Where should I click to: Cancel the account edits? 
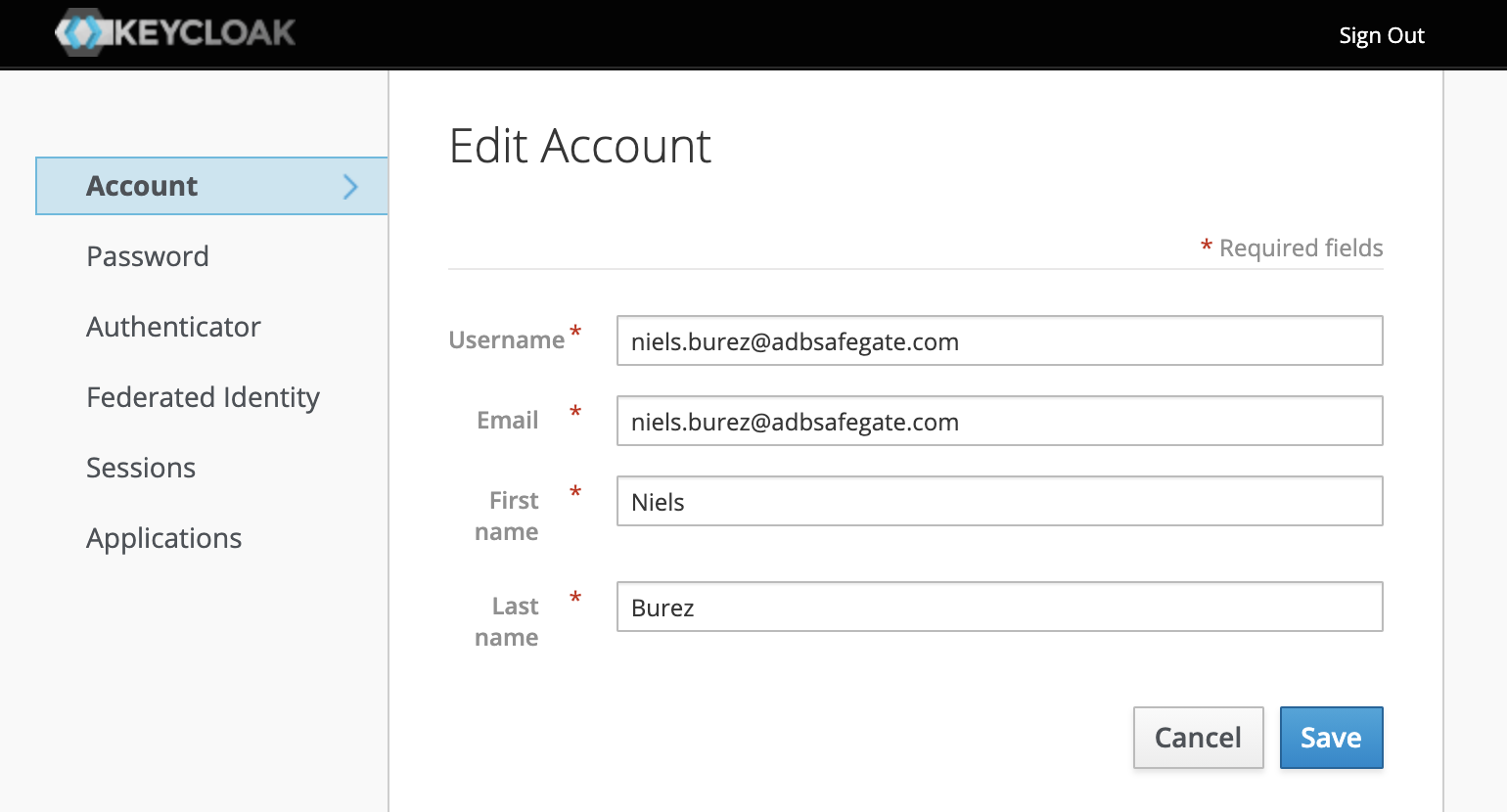[x=1198, y=738]
